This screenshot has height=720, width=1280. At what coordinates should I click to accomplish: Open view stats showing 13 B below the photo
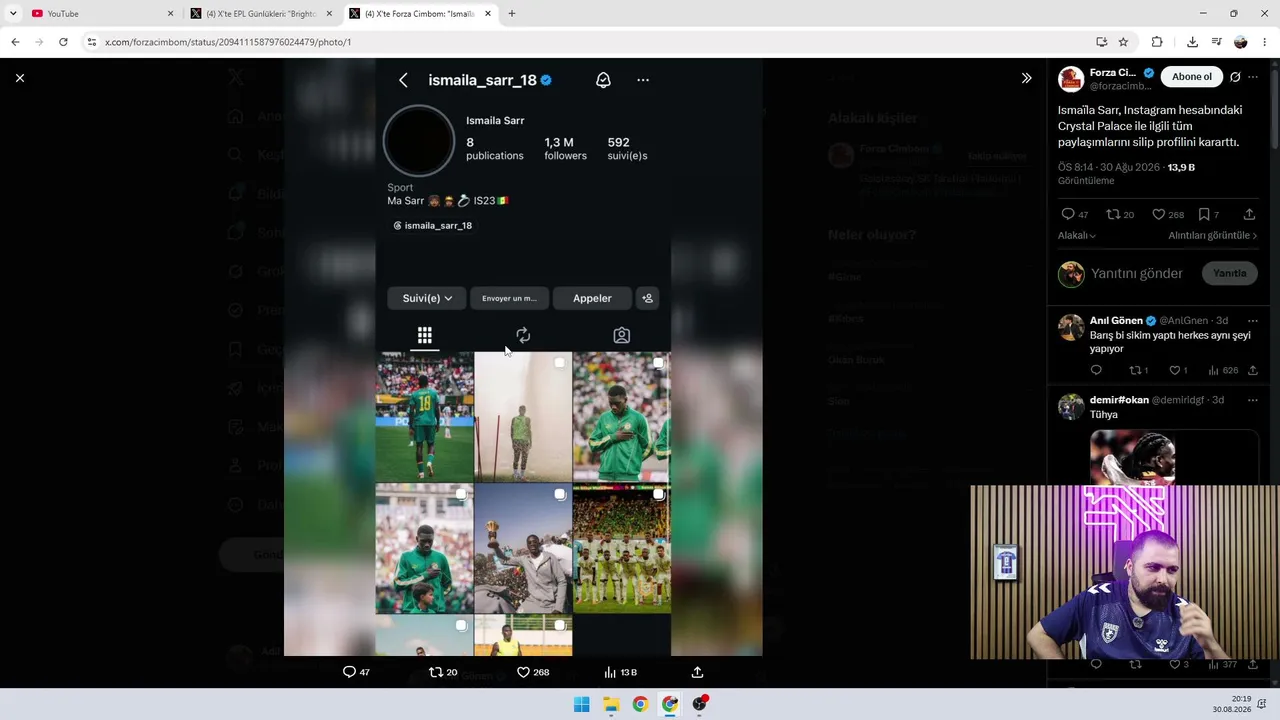click(x=621, y=672)
